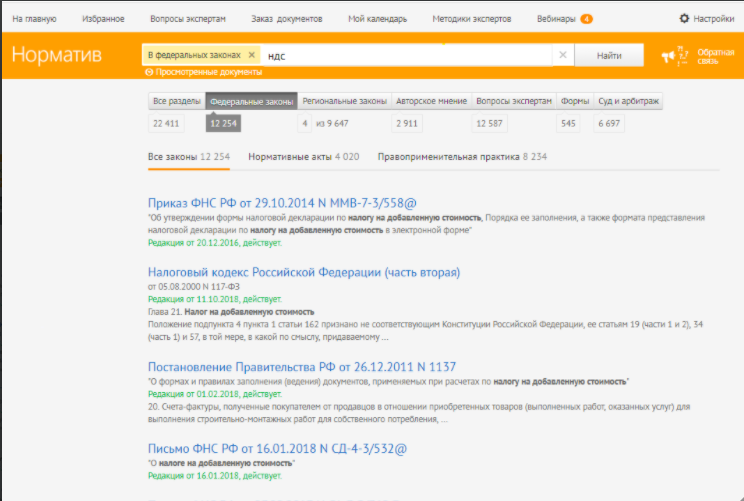Open Методики экспертов
The width and height of the screenshot is (744, 501).
coord(472,19)
